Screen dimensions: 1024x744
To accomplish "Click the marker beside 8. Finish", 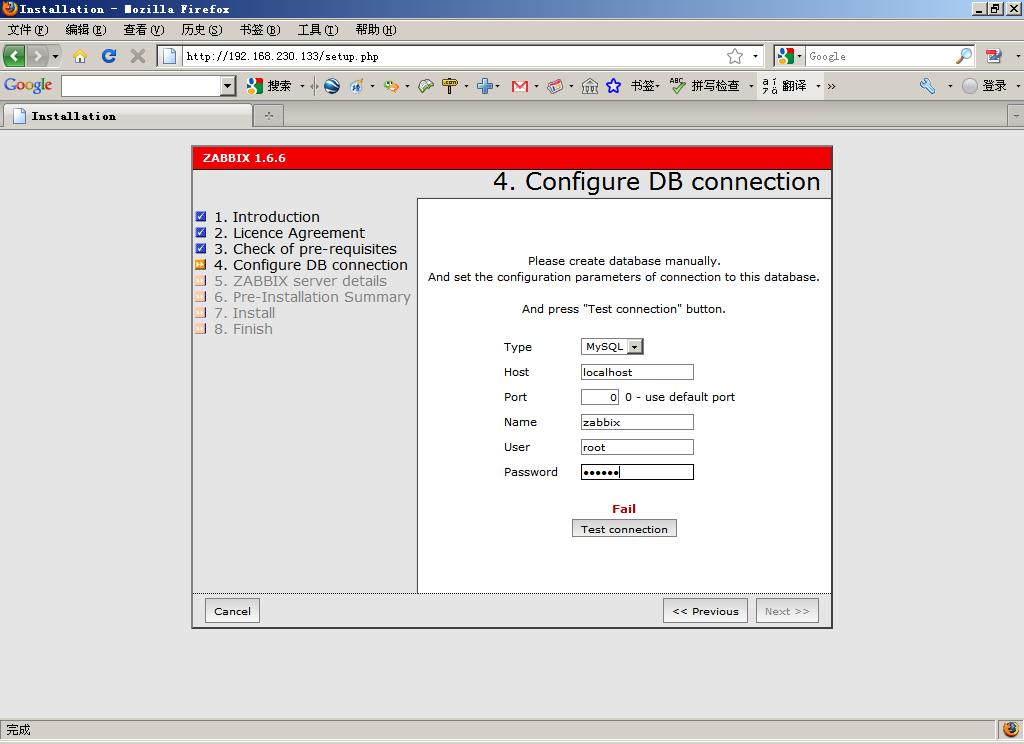I will pyautogui.click(x=200, y=329).
